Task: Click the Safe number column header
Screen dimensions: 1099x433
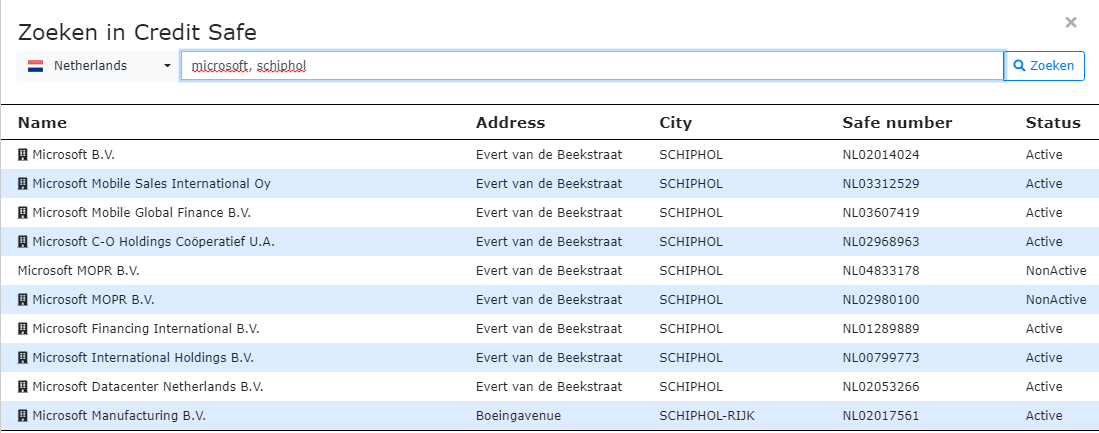Action: click(x=897, y=123)
